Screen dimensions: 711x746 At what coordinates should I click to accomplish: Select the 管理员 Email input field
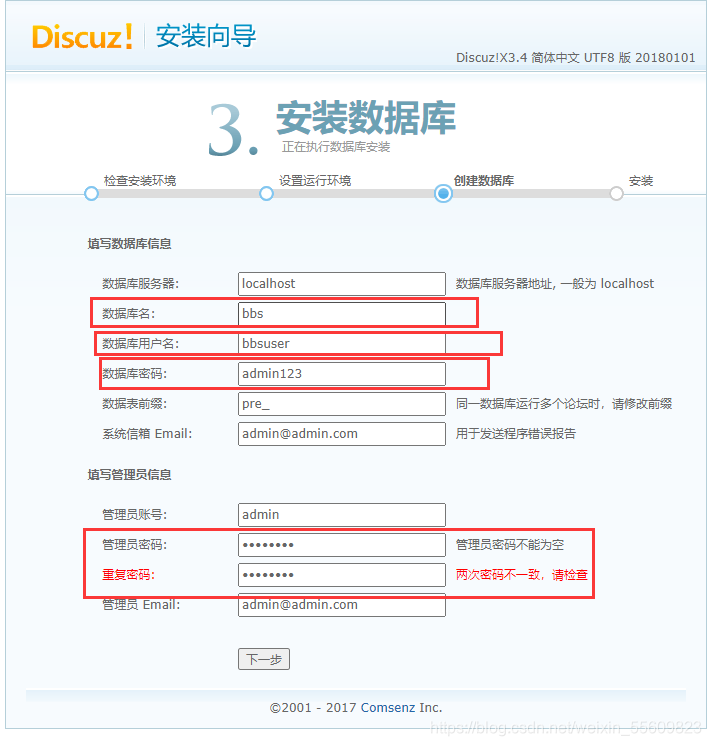tap(342, 605)
